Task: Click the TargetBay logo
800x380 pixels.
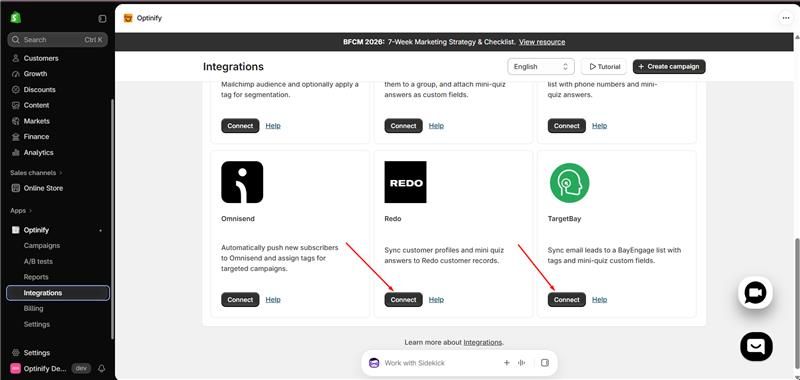Action: (x=569, y=183)
